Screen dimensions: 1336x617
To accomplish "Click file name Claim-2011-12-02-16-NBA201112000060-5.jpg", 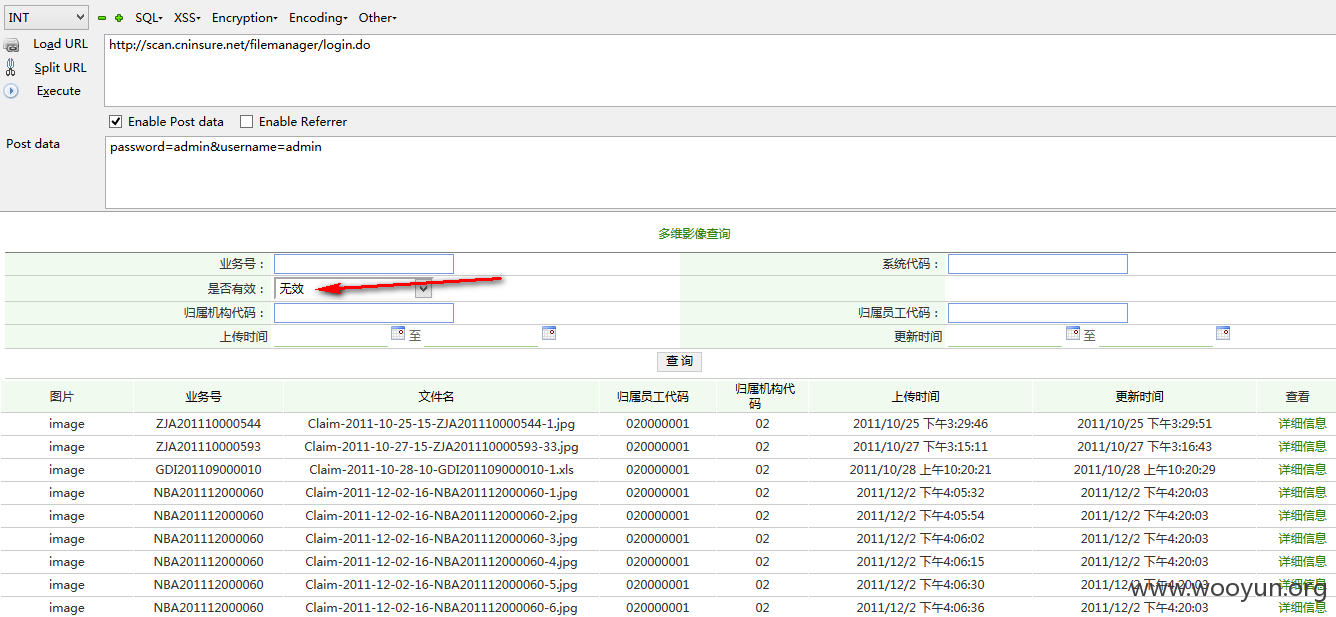I will tap(441, 585).
